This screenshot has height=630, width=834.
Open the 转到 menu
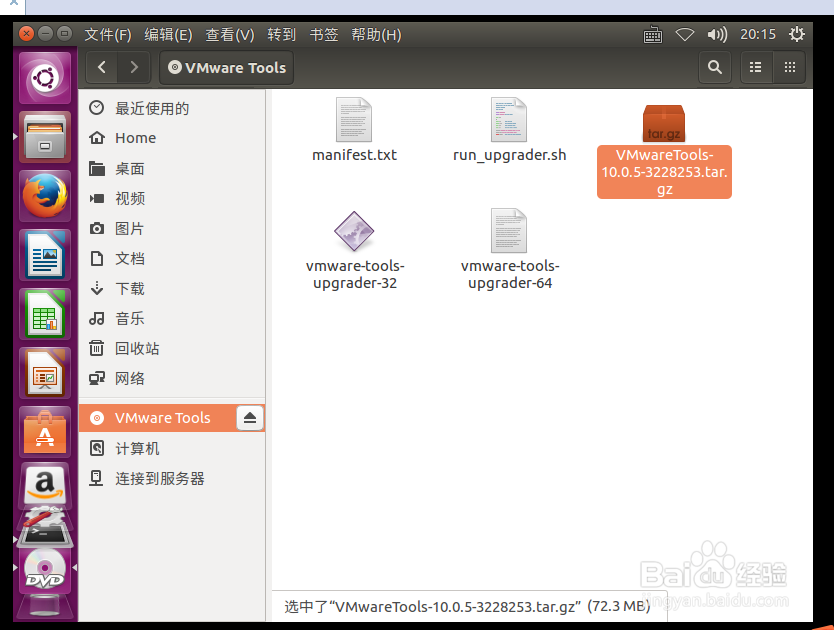pyautogui.click(x=281, y=35)
